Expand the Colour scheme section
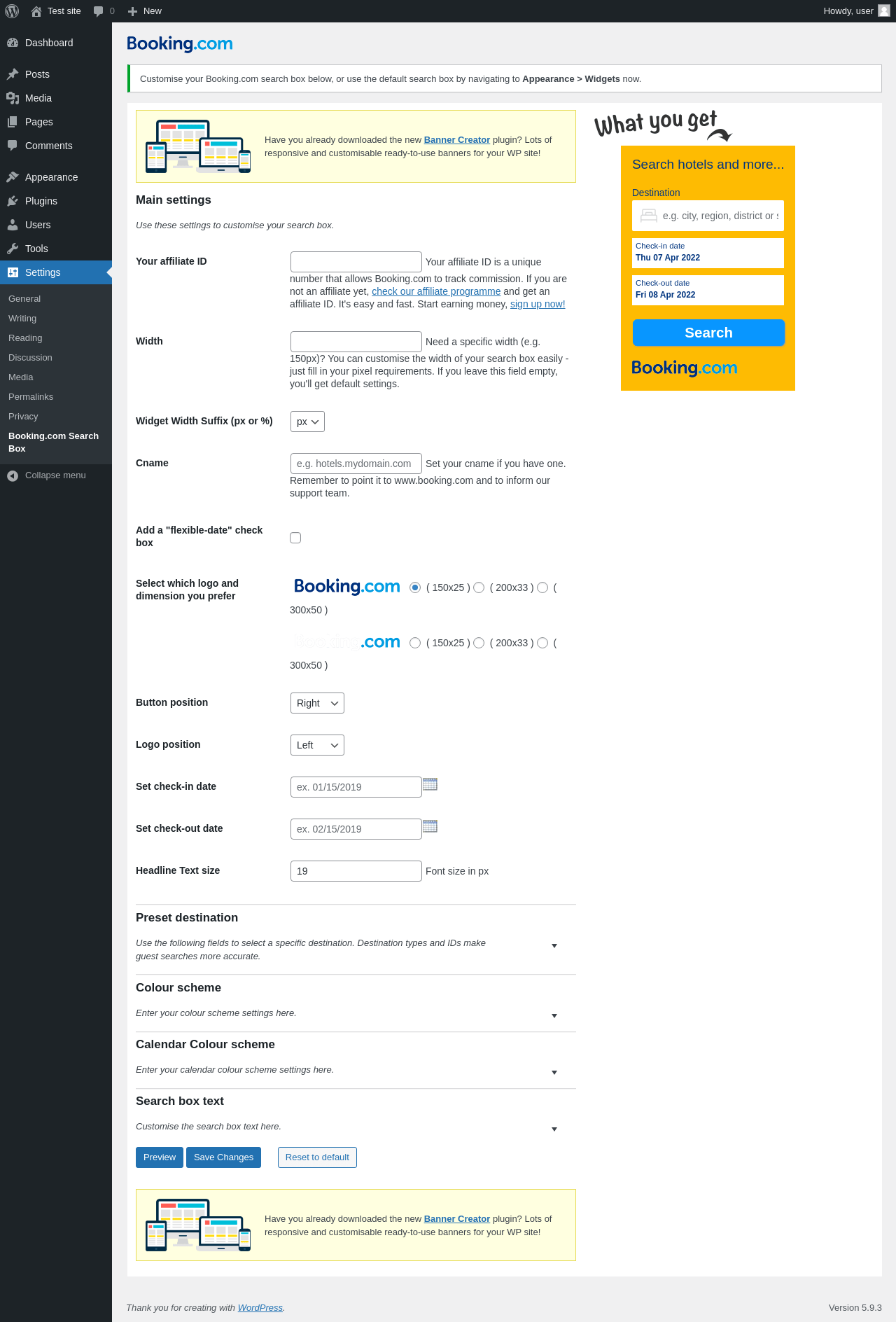The width and height of the screenshot is (896, 1322). [554, 1016]
